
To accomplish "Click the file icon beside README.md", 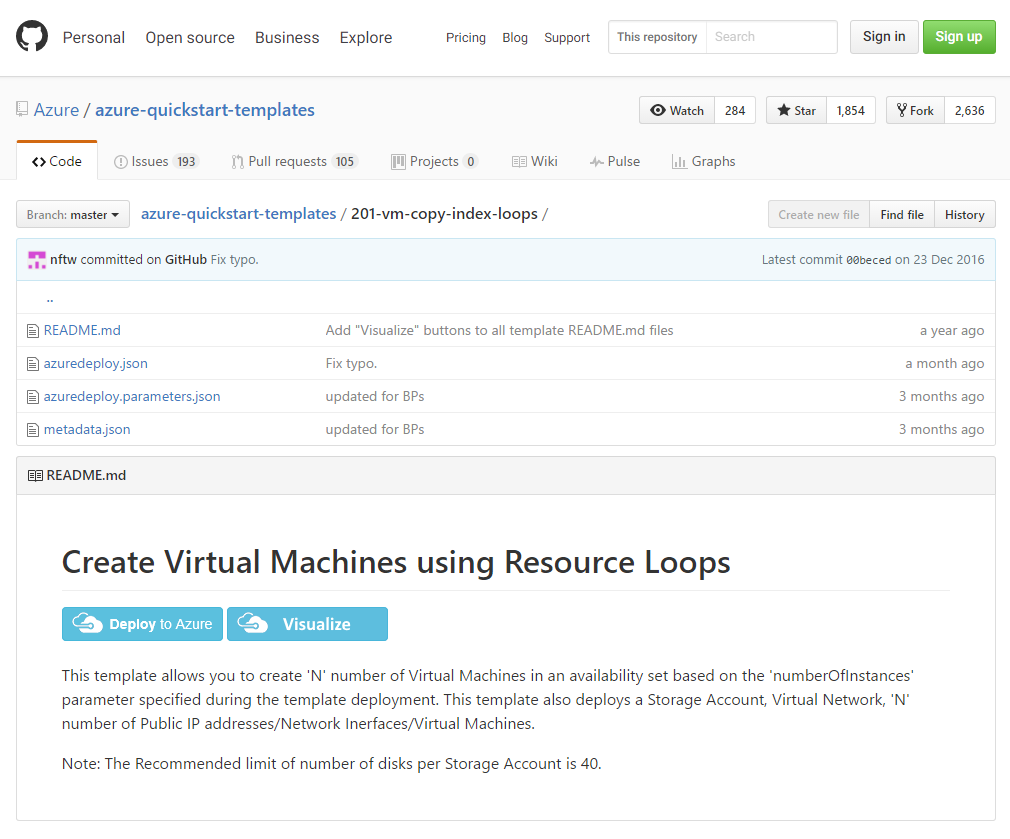I will pyautogui.click(x=33, y=331).
